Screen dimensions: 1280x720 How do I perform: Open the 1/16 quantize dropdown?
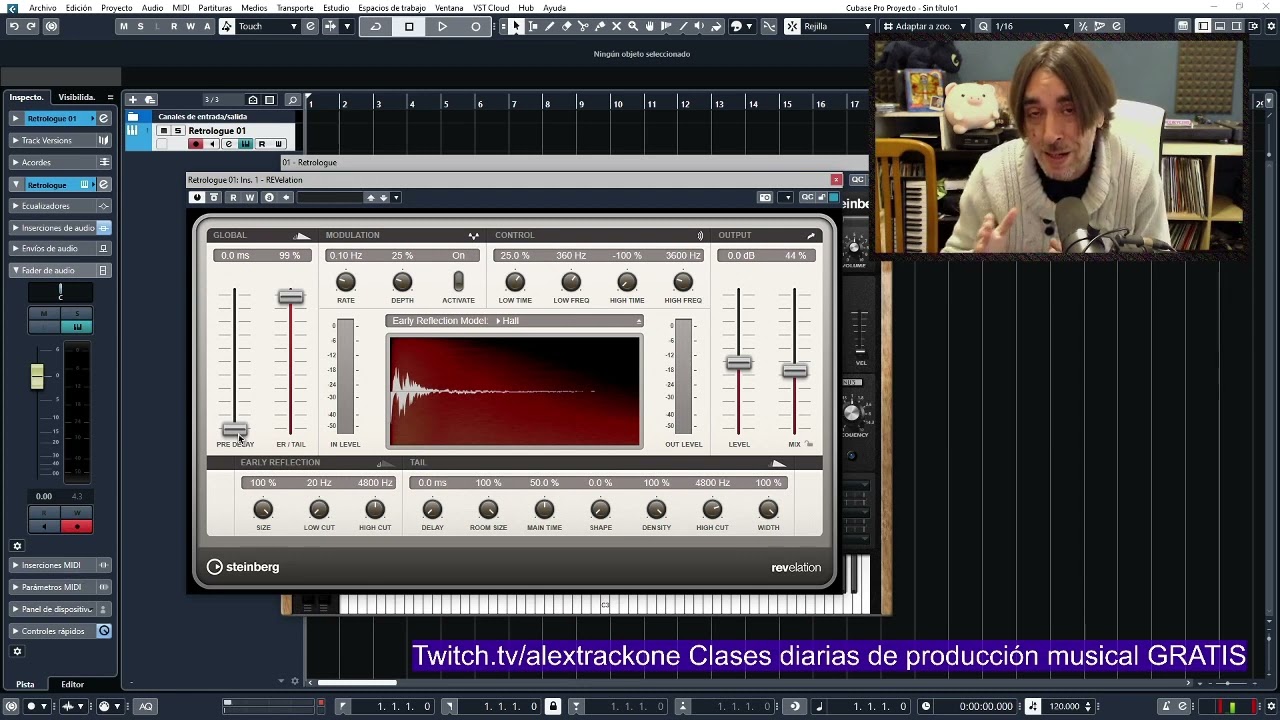click(x=1031, y=26)
